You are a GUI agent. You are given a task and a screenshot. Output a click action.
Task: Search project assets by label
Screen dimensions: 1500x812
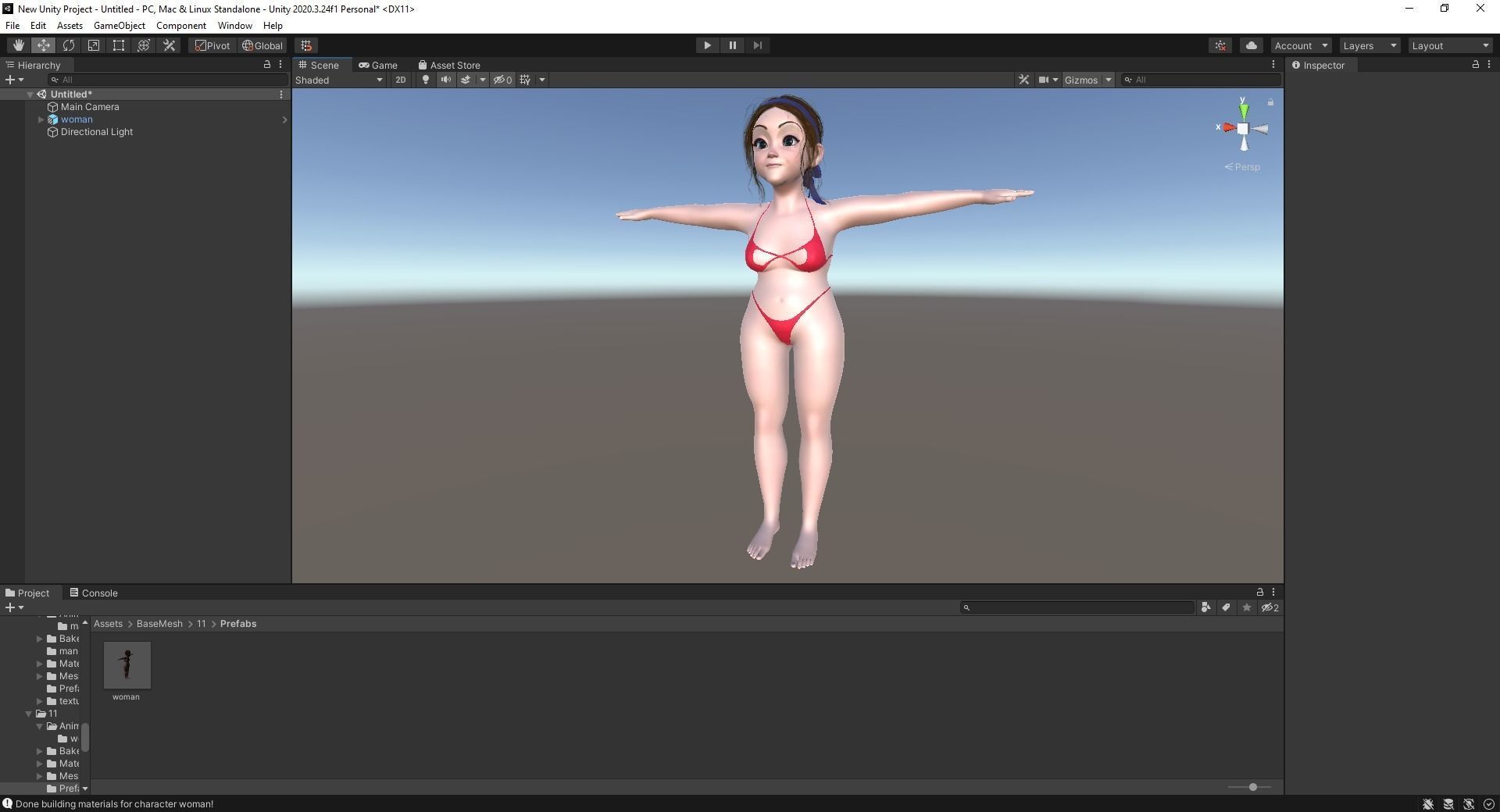click(x=1226, y=607)
